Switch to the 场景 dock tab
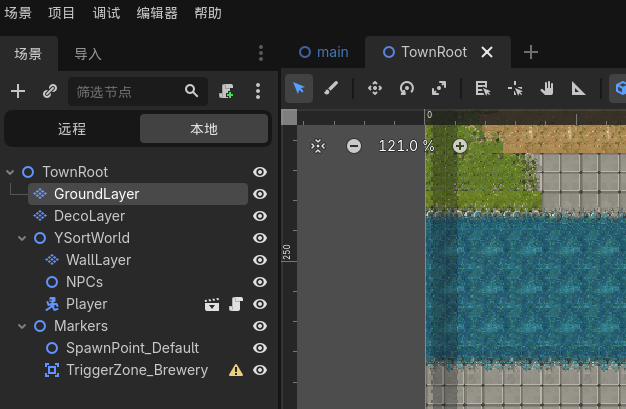This screenshot has width=626, height=409. (x=28, y=54)
